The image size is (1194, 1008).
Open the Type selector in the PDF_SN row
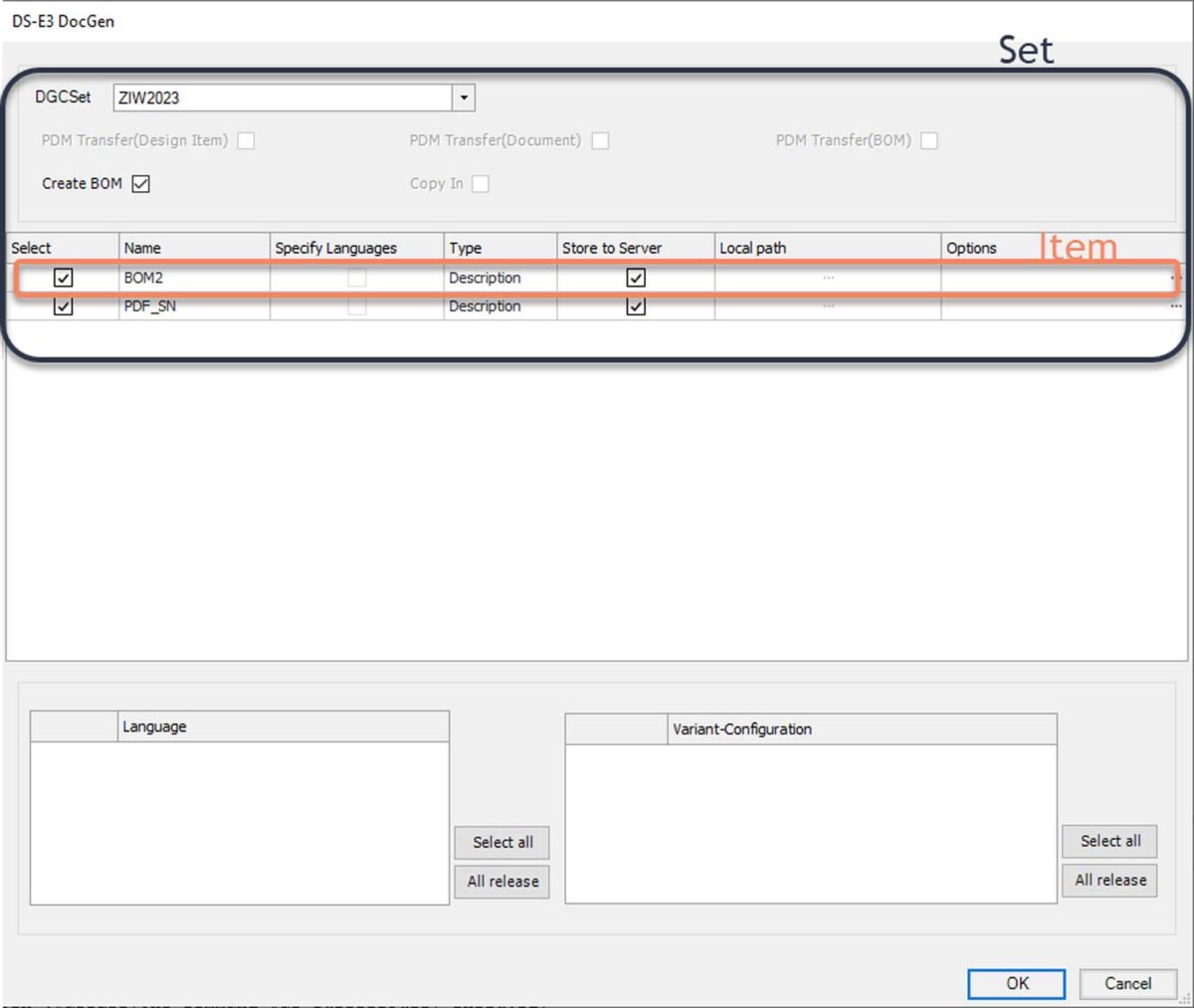click(497, 306)
